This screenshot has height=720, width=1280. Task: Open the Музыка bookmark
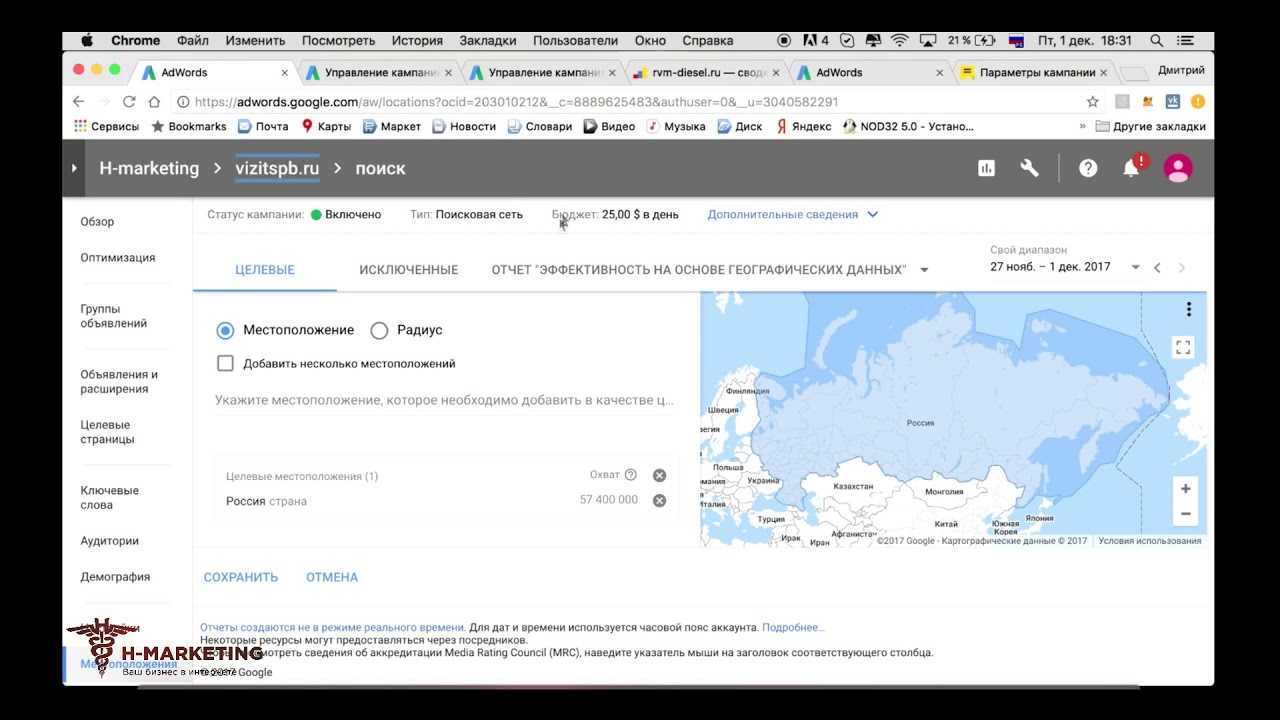pos(676,126)
